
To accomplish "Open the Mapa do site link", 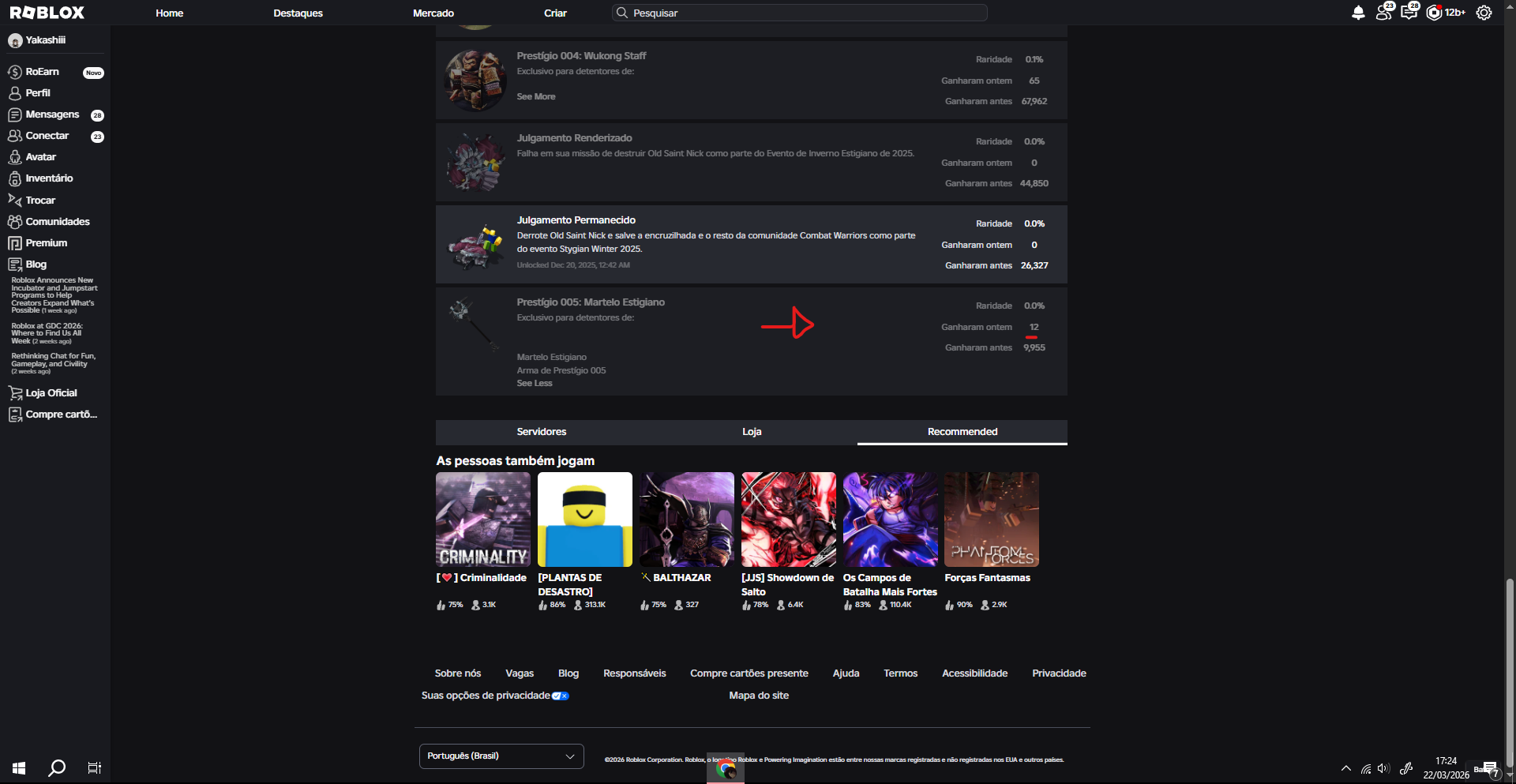I will click(x=759, y=696).
